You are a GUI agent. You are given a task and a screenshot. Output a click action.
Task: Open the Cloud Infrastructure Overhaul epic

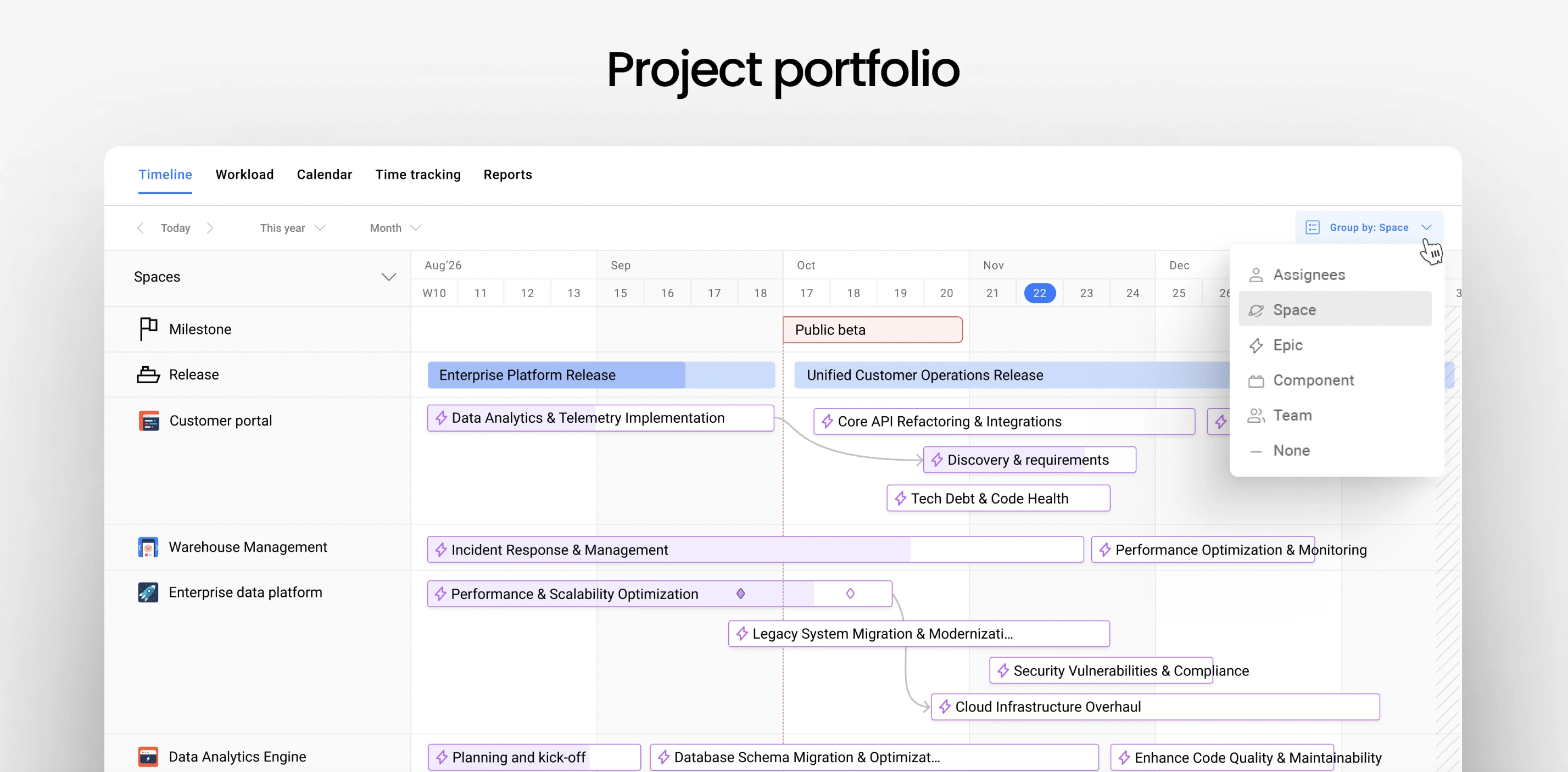1154,707
